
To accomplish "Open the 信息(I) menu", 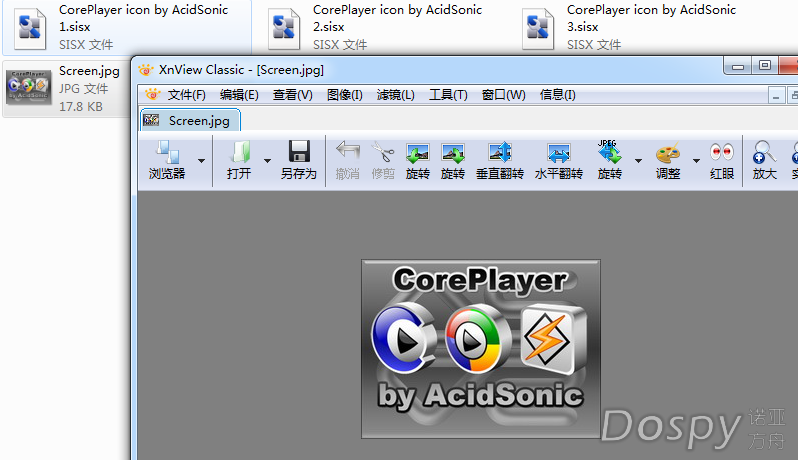I will point(557,95).
